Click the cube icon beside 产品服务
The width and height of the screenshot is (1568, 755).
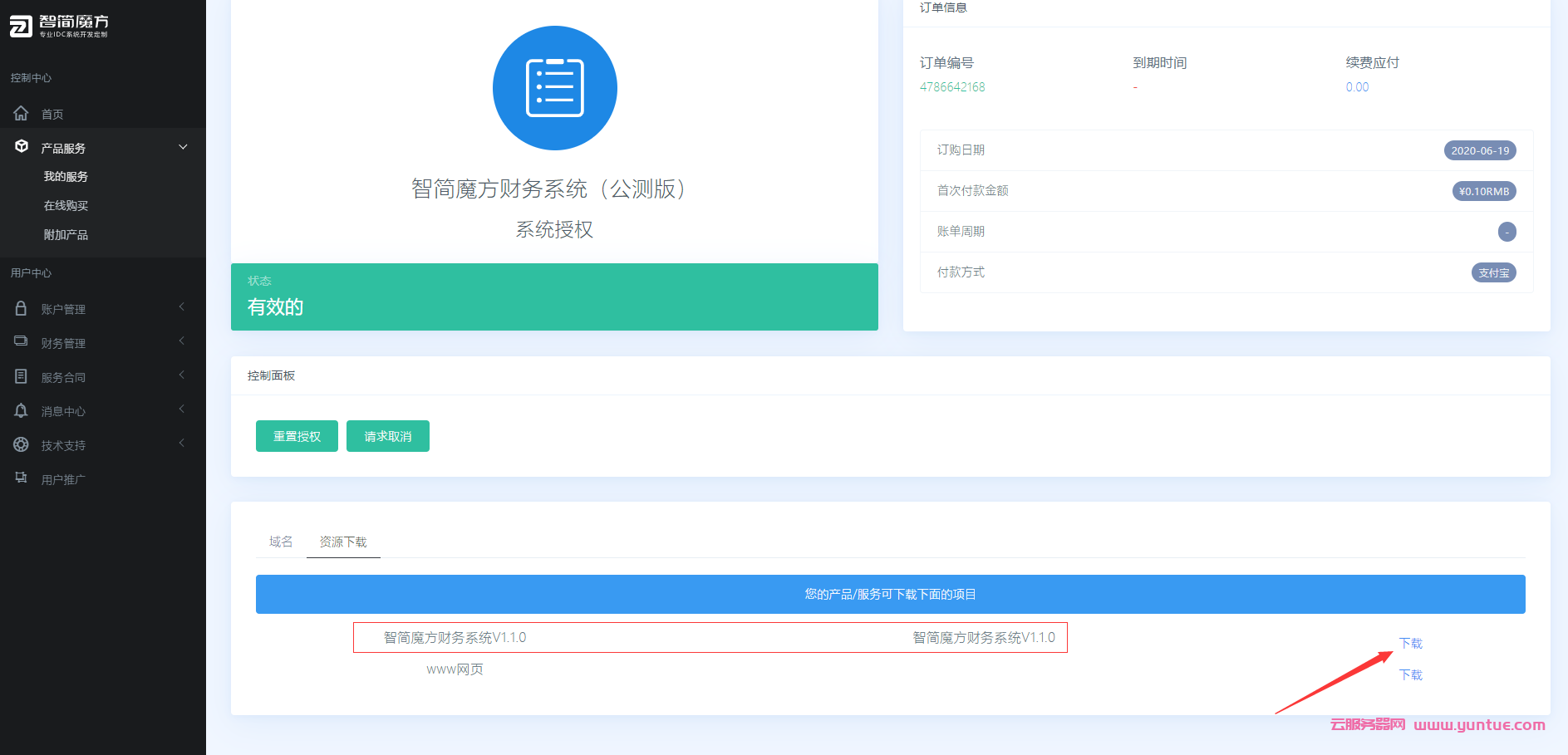tap(22, 147)
